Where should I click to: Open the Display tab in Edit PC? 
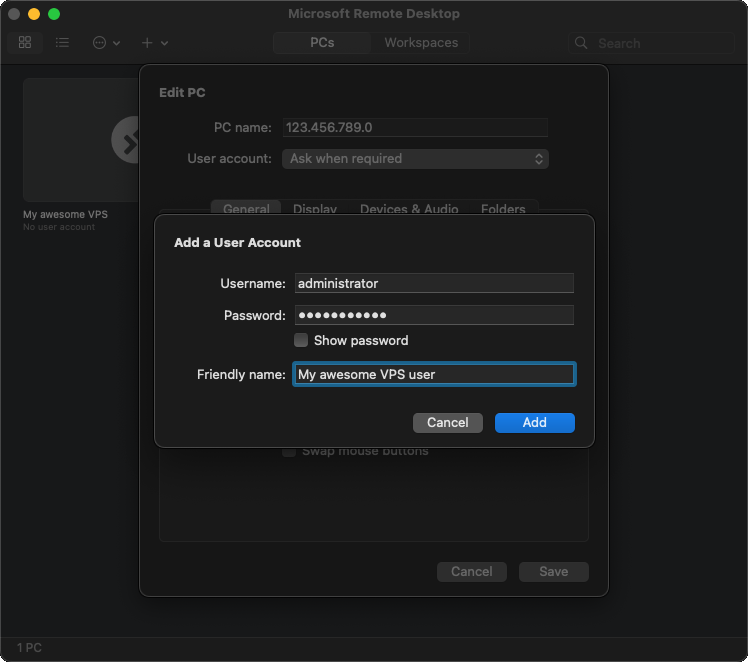(x=314, y=209)
